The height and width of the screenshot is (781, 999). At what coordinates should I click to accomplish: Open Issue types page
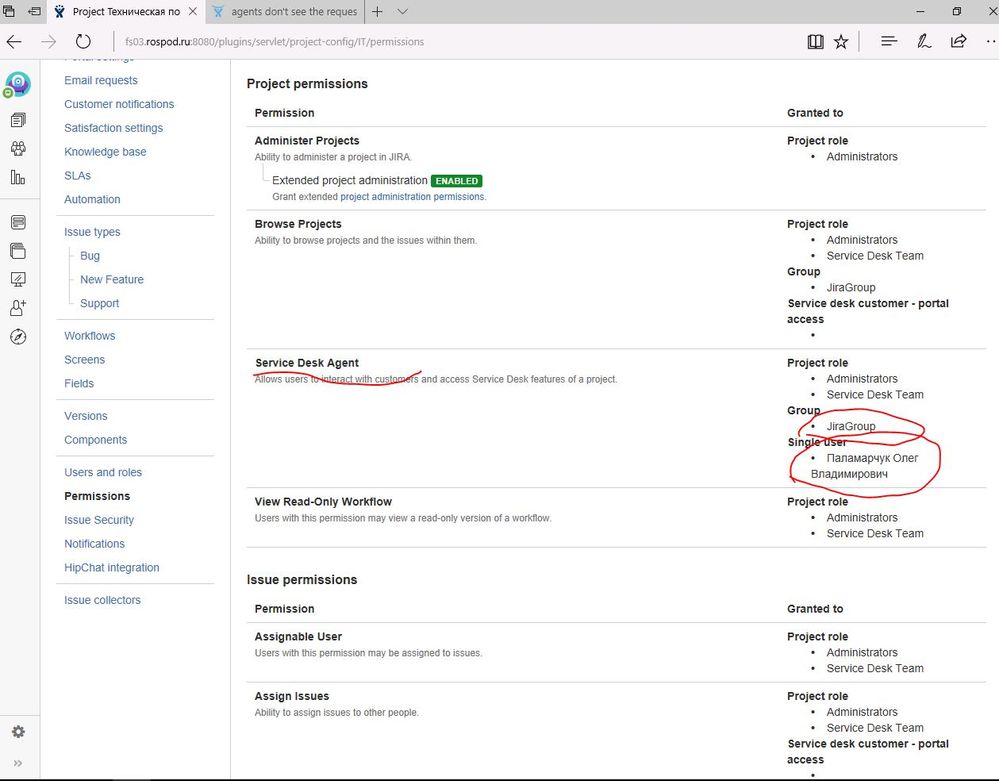tap(92, 232)
